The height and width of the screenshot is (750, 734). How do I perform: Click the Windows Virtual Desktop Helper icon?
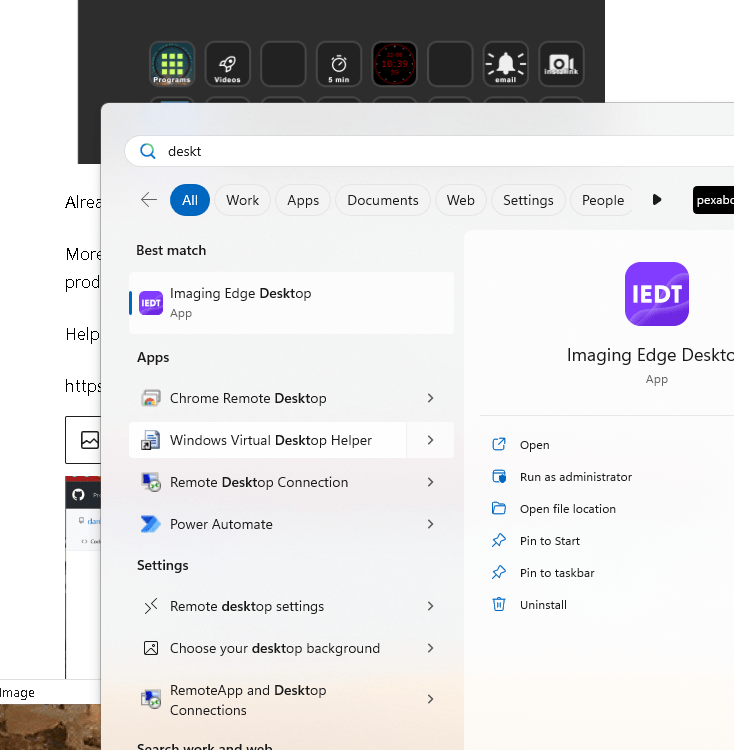151,440
